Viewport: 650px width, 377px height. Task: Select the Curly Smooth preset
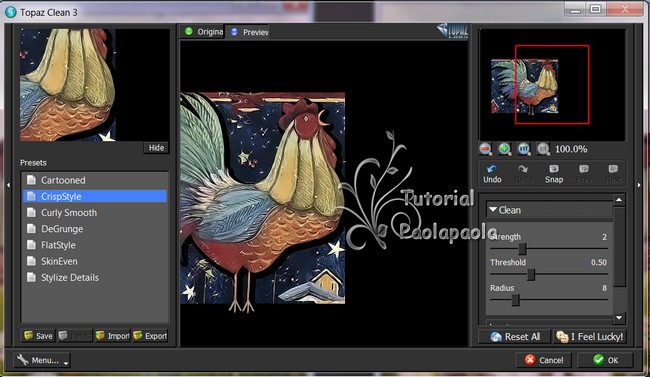pos(95,212)
